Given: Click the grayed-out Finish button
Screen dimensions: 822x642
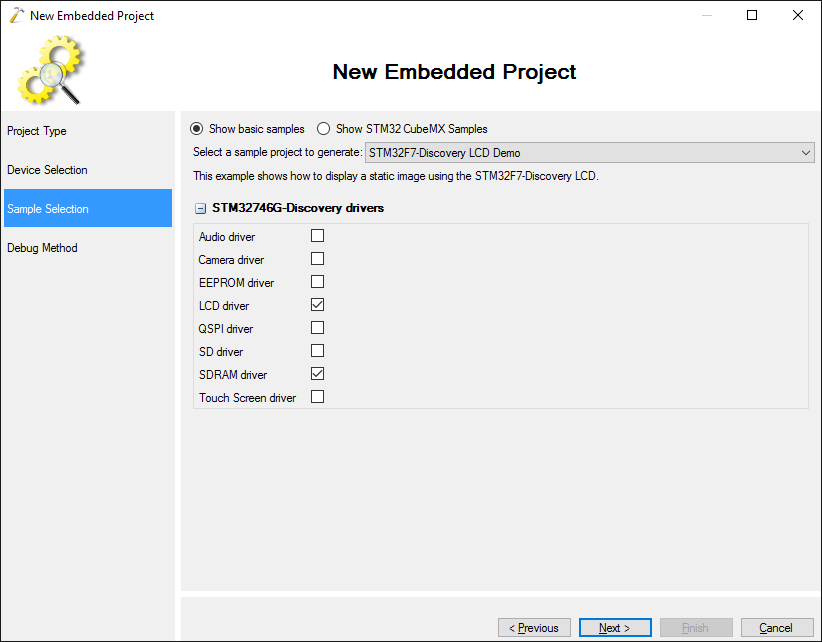Looking at the screenshot, I should [x=696, y=627].
